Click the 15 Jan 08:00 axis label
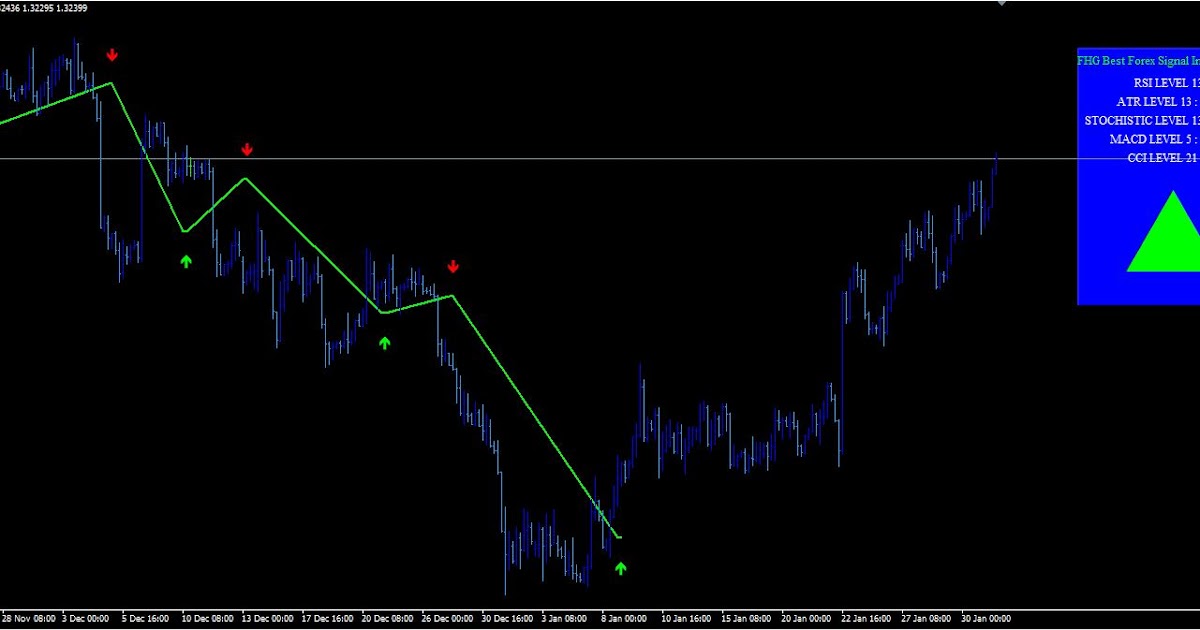 [x=745, y=618]
